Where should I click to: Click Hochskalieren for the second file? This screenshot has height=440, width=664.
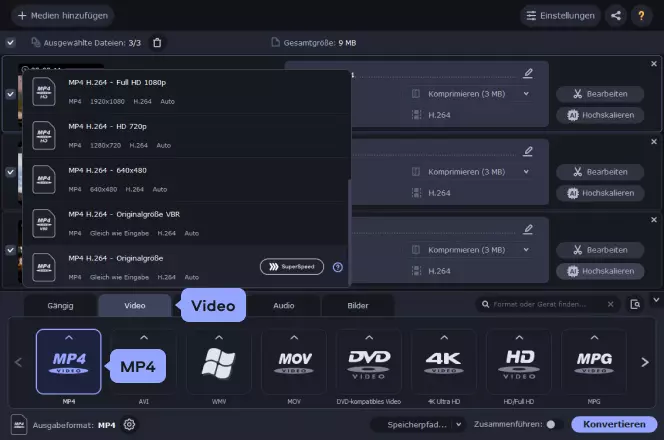point(600,193)
